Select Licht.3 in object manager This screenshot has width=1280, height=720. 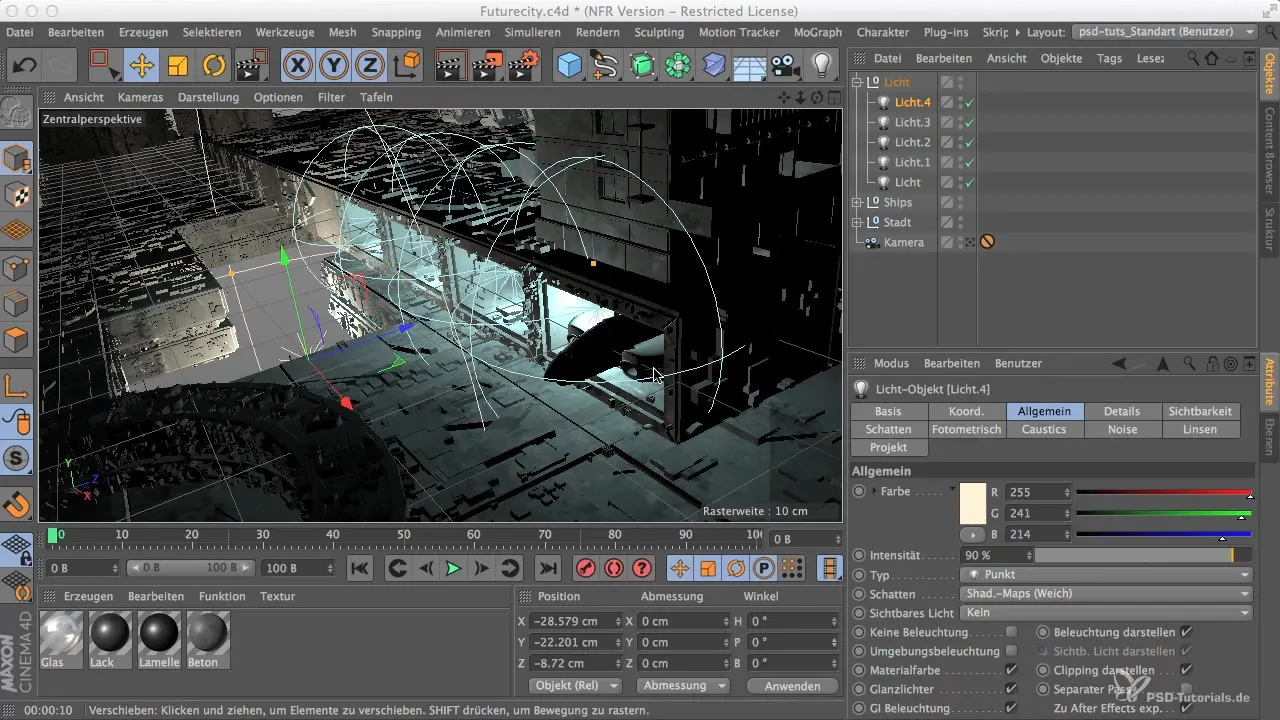pyautogui.click(x=912, y=122)
